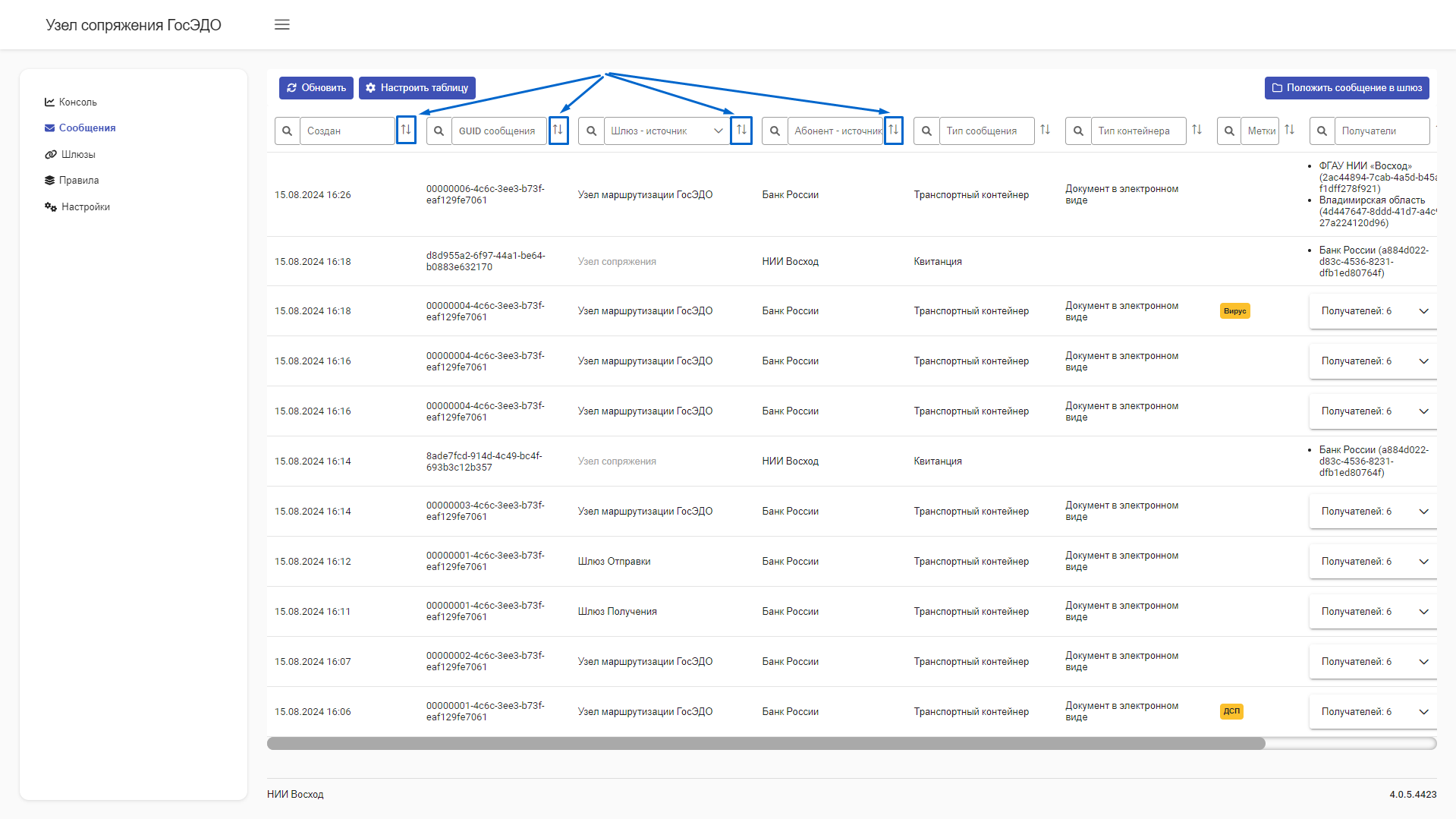Sort by Тип сообщения column arrows

click(x=1046, y=130)
